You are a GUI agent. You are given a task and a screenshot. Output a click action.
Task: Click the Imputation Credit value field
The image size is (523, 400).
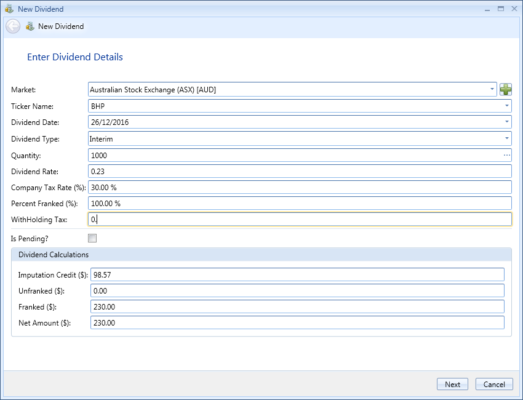[297, 275]
